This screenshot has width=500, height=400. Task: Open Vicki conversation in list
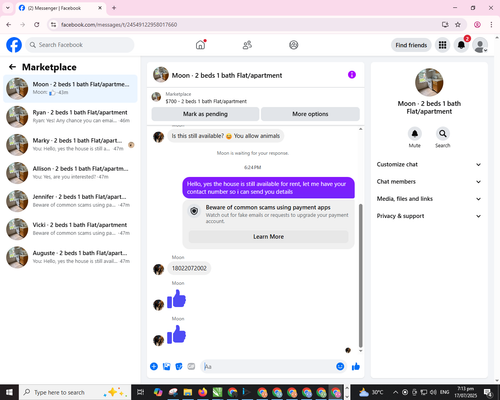(70, 229)
